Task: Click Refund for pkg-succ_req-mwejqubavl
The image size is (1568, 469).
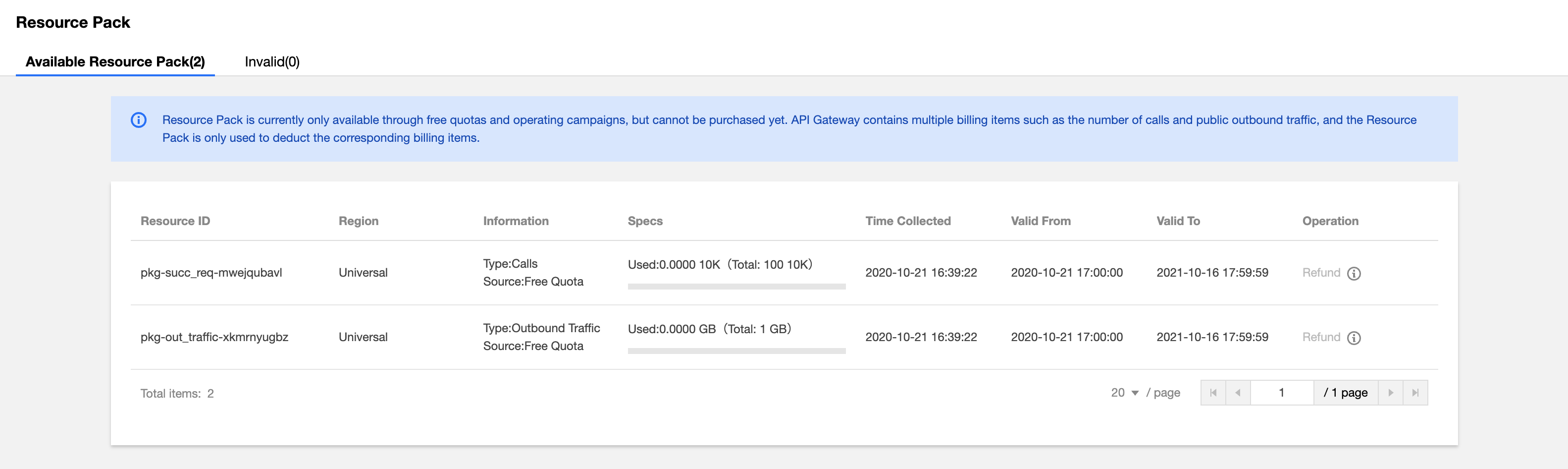Action: (1321, 273)
